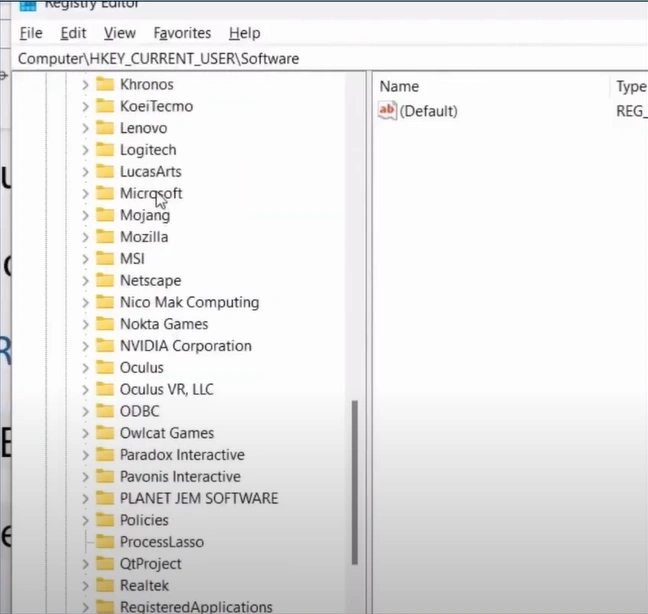This screenshot has height=614, width=648.
Task: Select the Nokta Games key label
Action: [x=164, y=324]
